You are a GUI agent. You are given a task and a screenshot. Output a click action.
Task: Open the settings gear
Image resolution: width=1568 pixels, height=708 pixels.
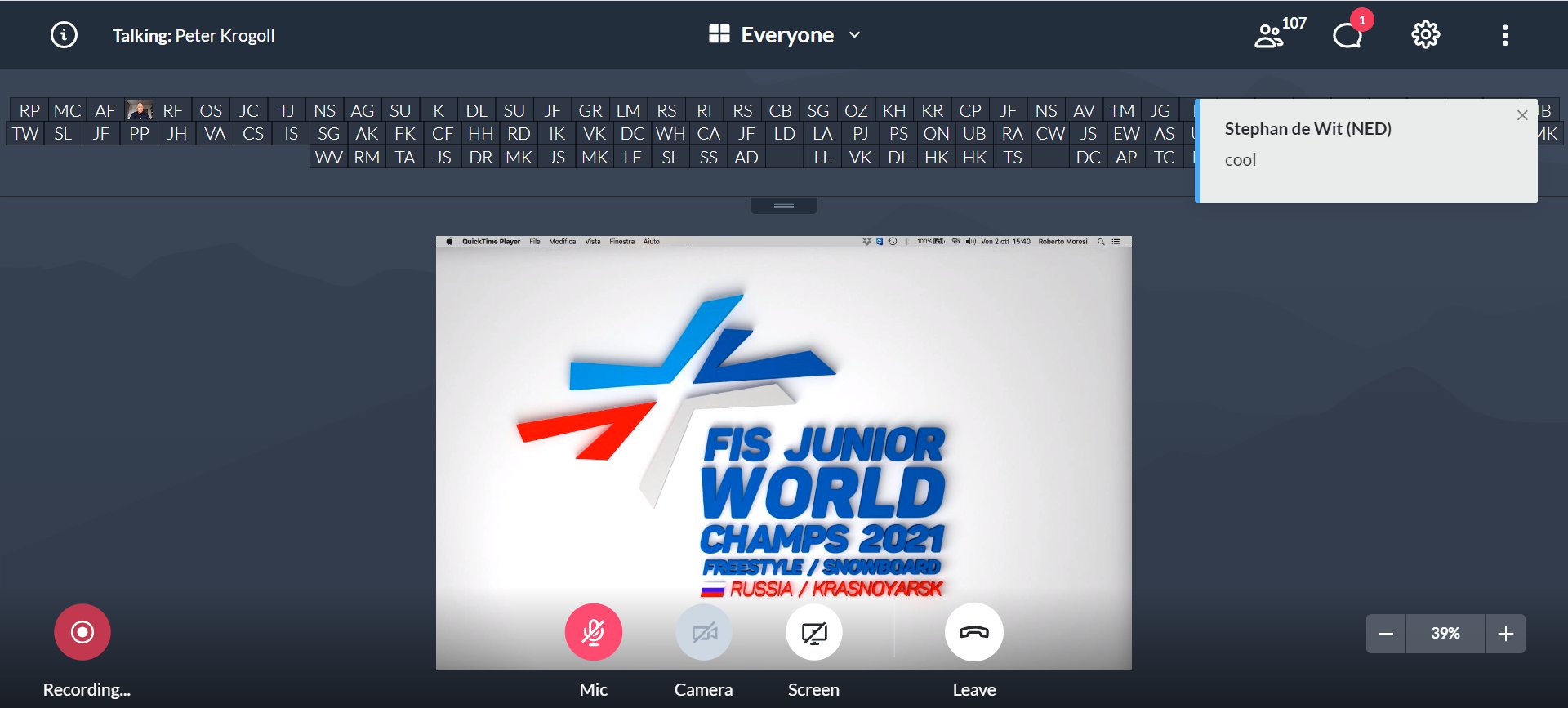click(x=1425, y=34)
